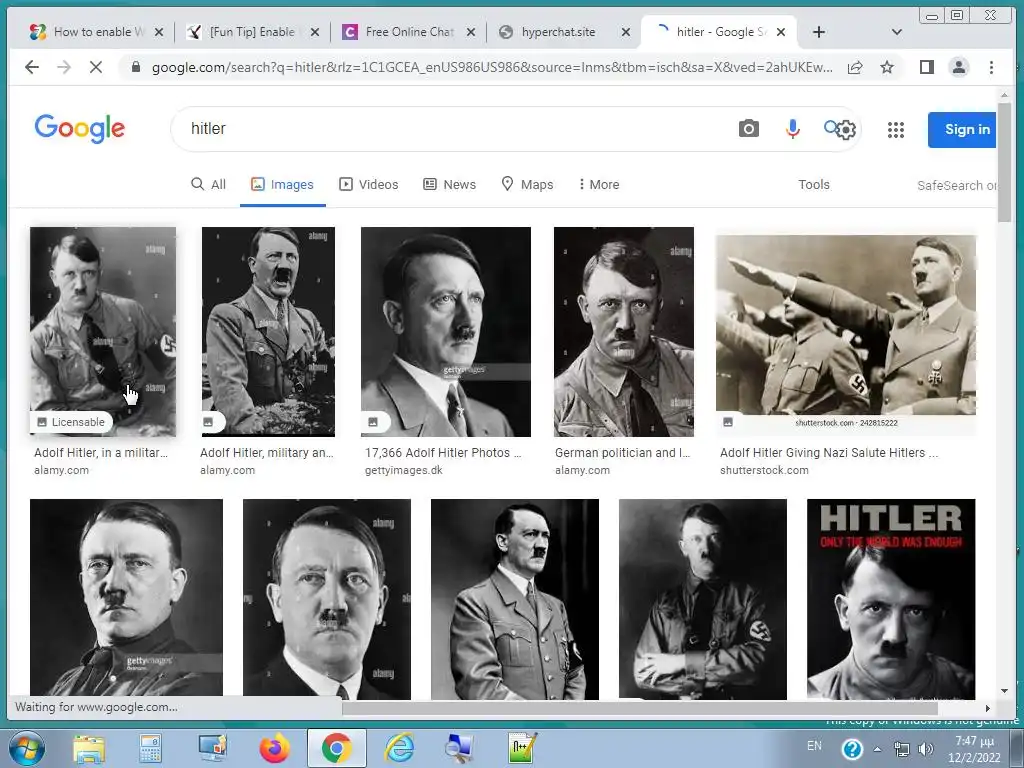This screenshot has width=1024, height=768.
Task: Click the Licensable badge
Action: [71, 422]
